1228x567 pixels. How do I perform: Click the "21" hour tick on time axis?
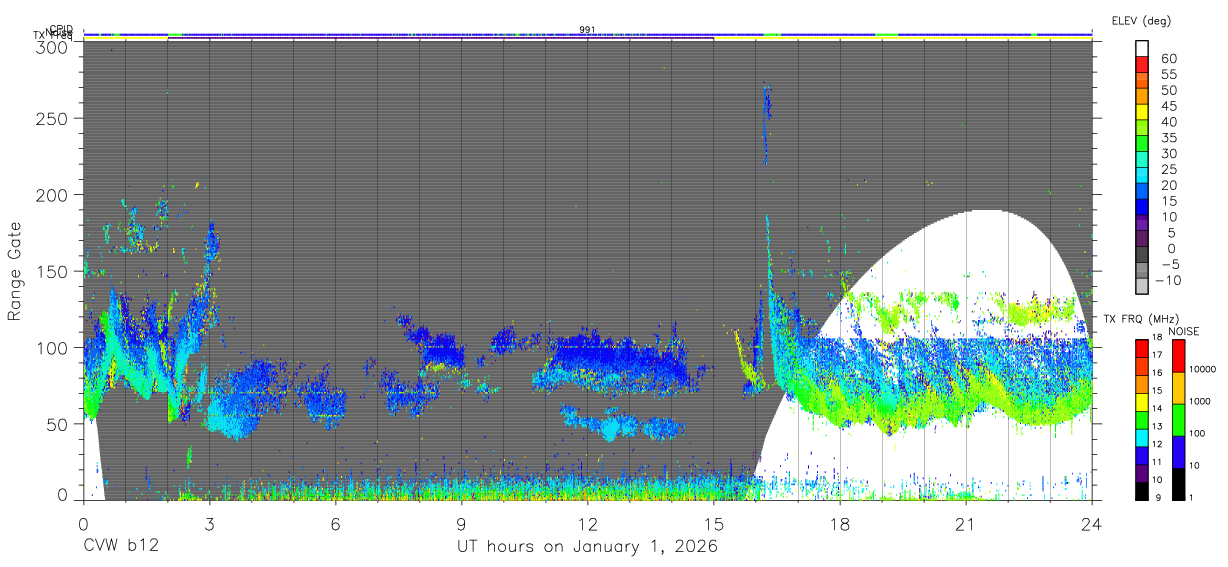[x=965, y=523]
